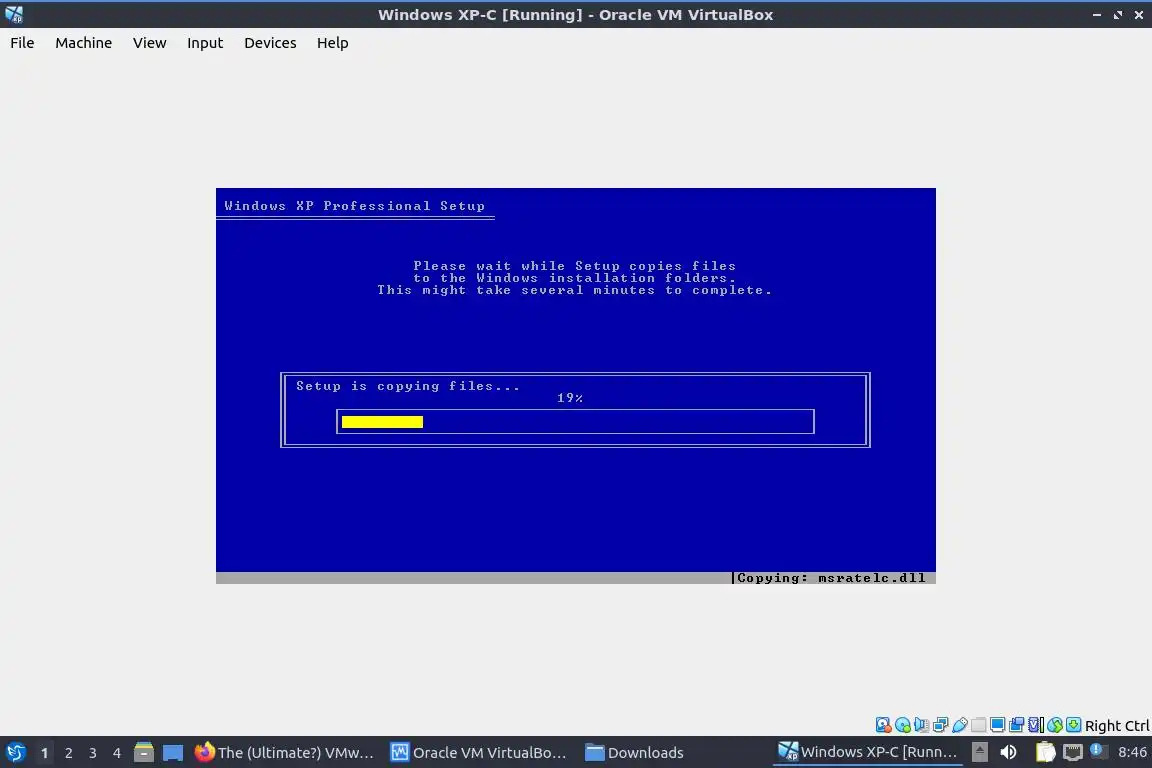Click the 19% progress text

click(x=569, y=398)
